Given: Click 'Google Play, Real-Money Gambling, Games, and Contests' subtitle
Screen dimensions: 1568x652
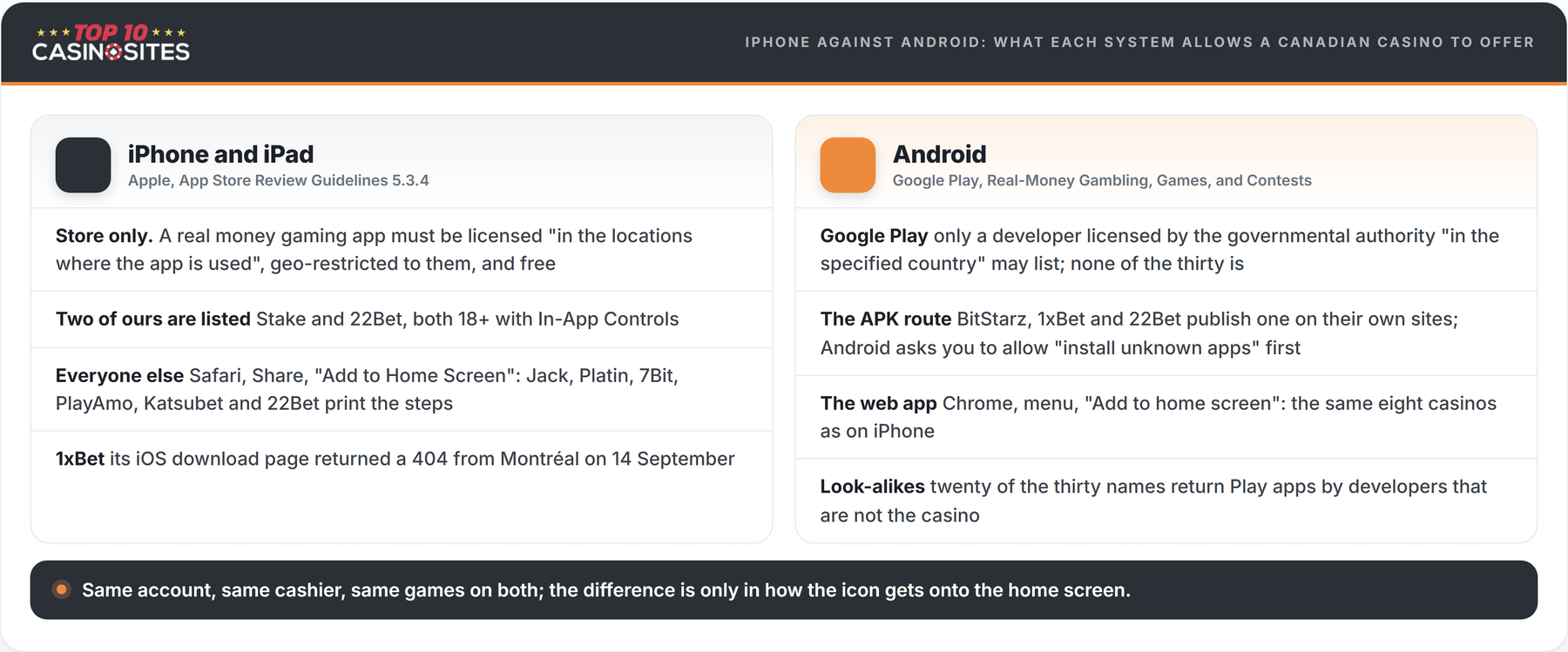Looking at the screenshot, I should pos(1102,180).
